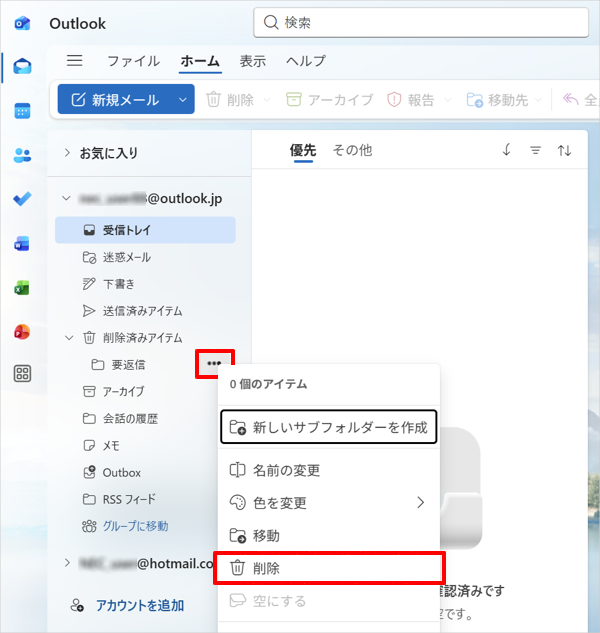Click 報告 in the ribbon

point(411,100)
